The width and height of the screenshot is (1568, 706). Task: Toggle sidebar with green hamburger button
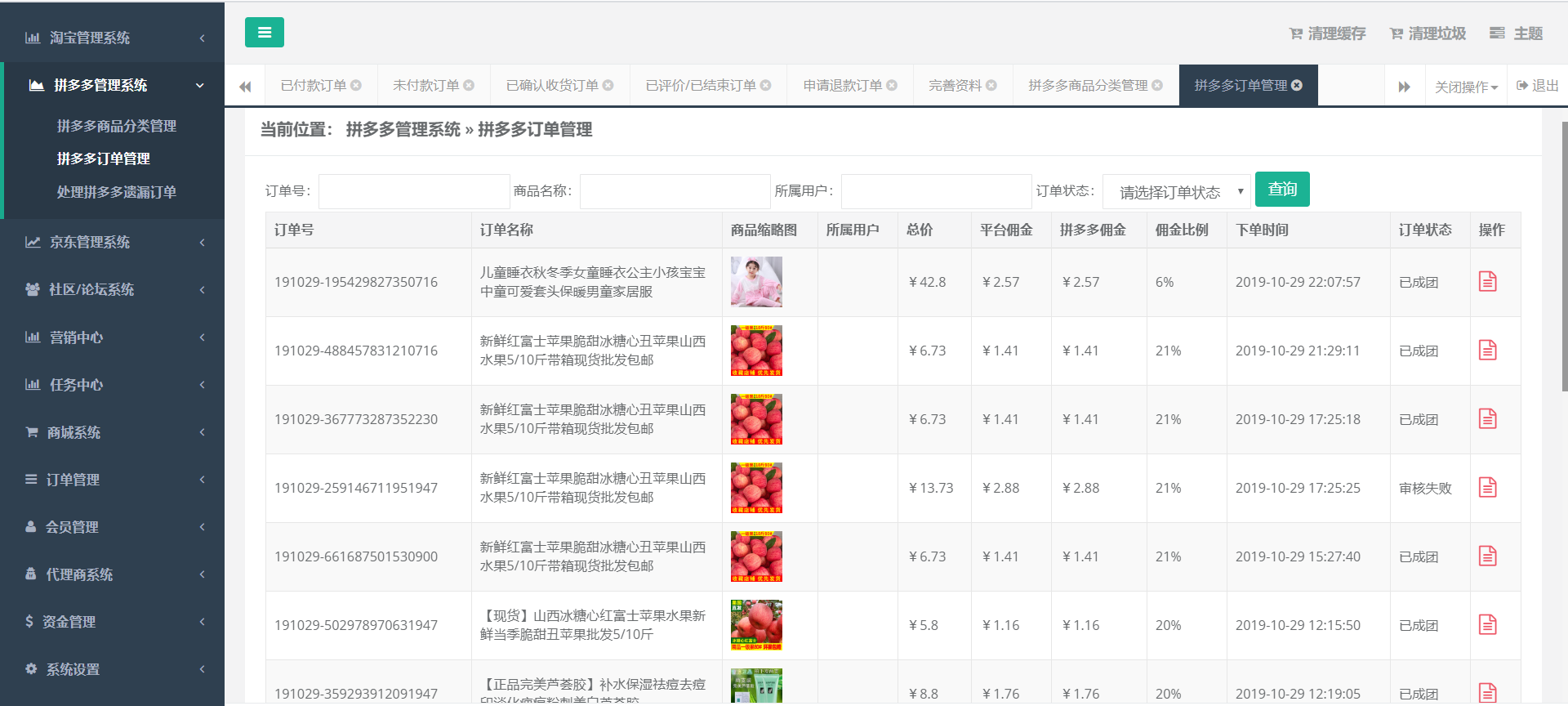(264, 33)
